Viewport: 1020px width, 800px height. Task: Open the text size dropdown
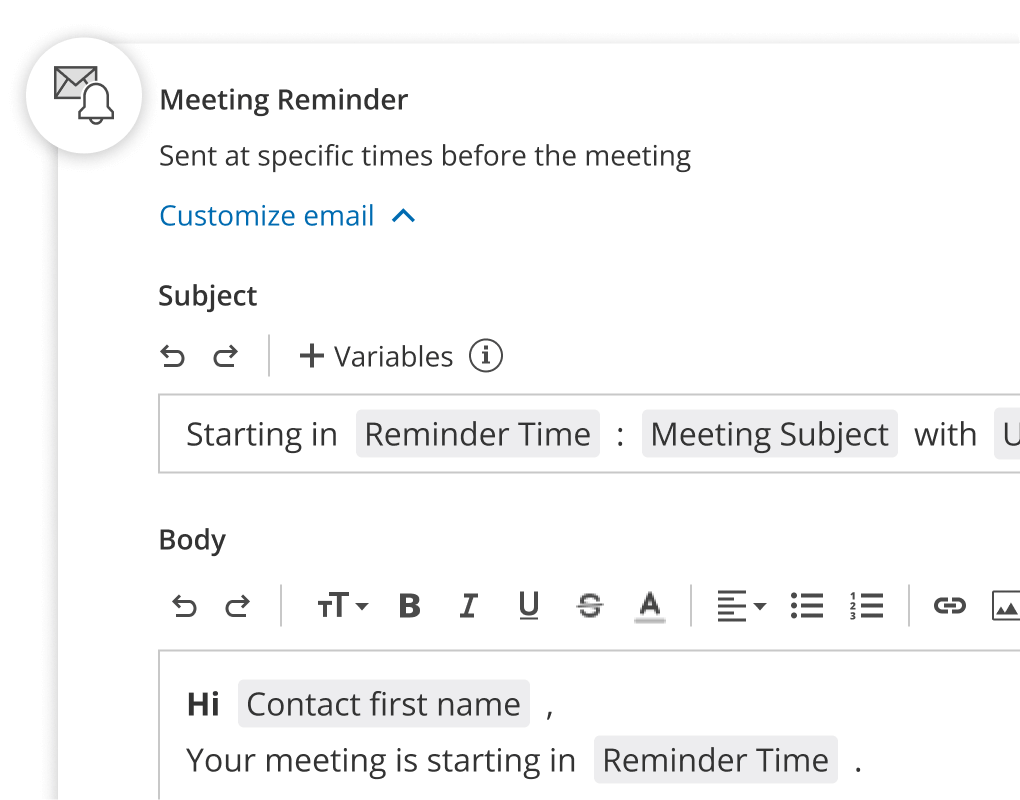341,605
